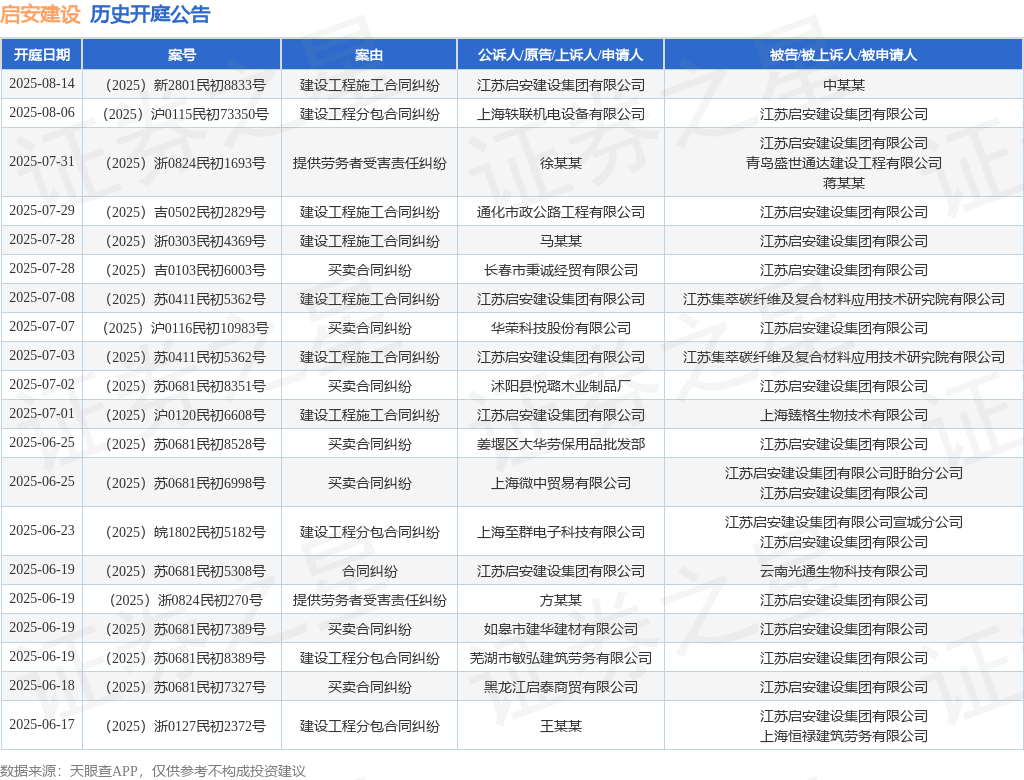Screen dimensions: 1024x780
Task: Select date cell 2025-08-14
Action: (x=42, y=84)
